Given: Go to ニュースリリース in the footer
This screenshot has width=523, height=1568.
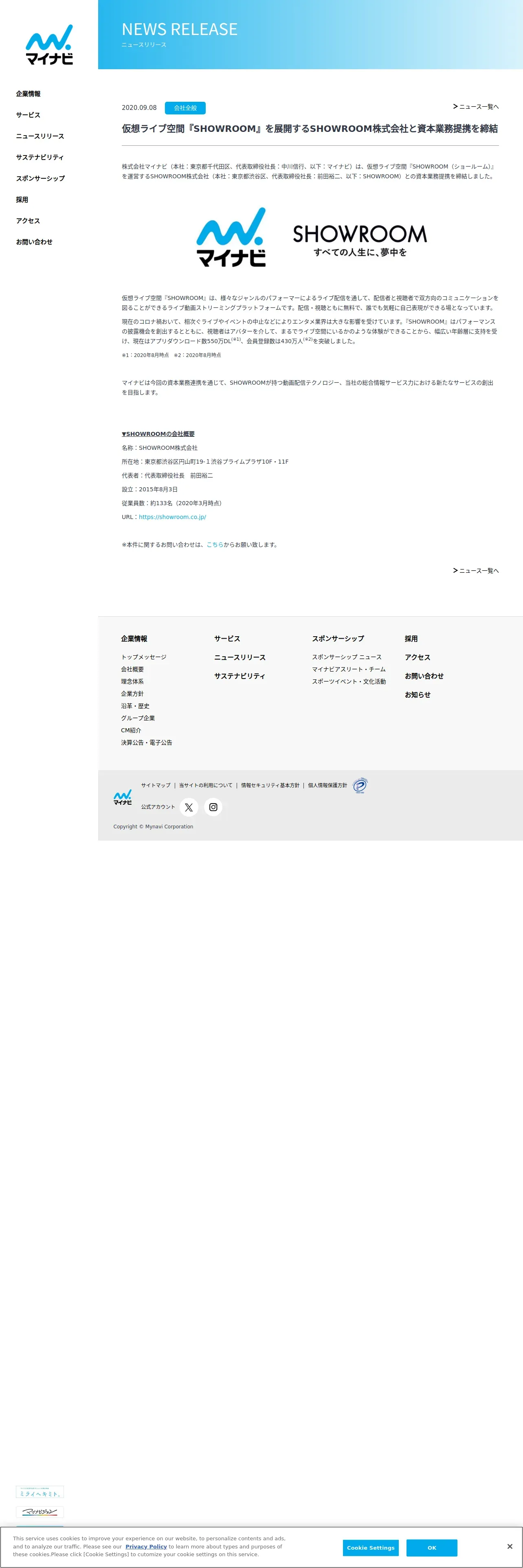Looking at the screenshot, I should 240,657.
